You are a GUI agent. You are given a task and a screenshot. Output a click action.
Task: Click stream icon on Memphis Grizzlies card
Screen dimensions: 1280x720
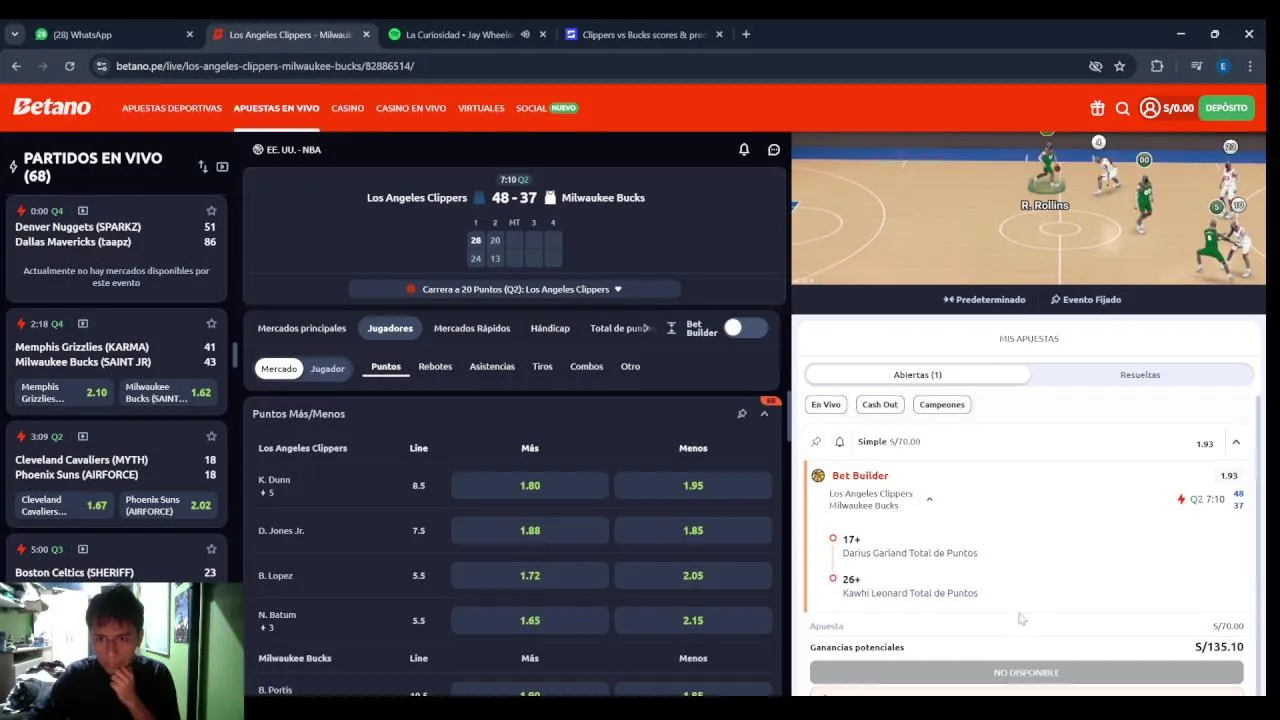(83, 324)
